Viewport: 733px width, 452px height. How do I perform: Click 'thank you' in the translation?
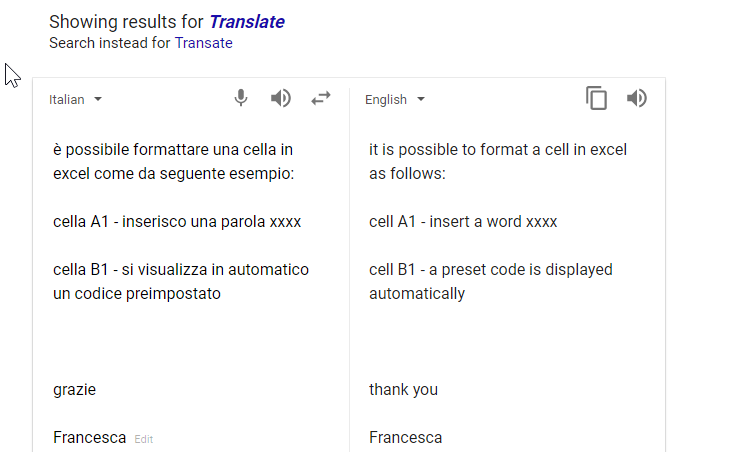point(403,389)
